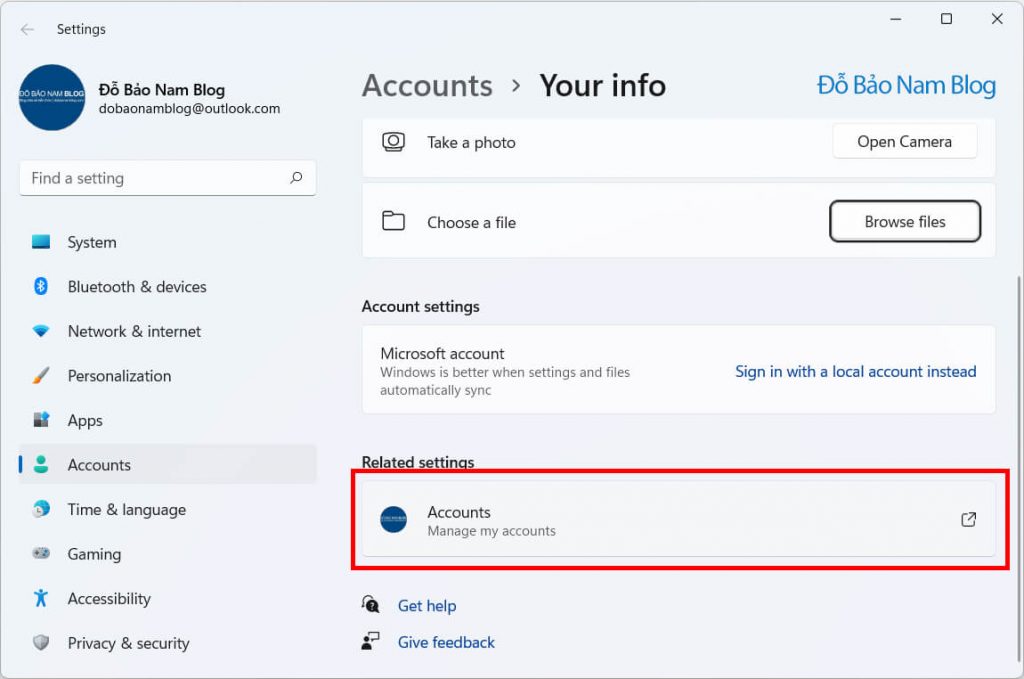
Task: Go to Network & internet
Action: (168, 331)
